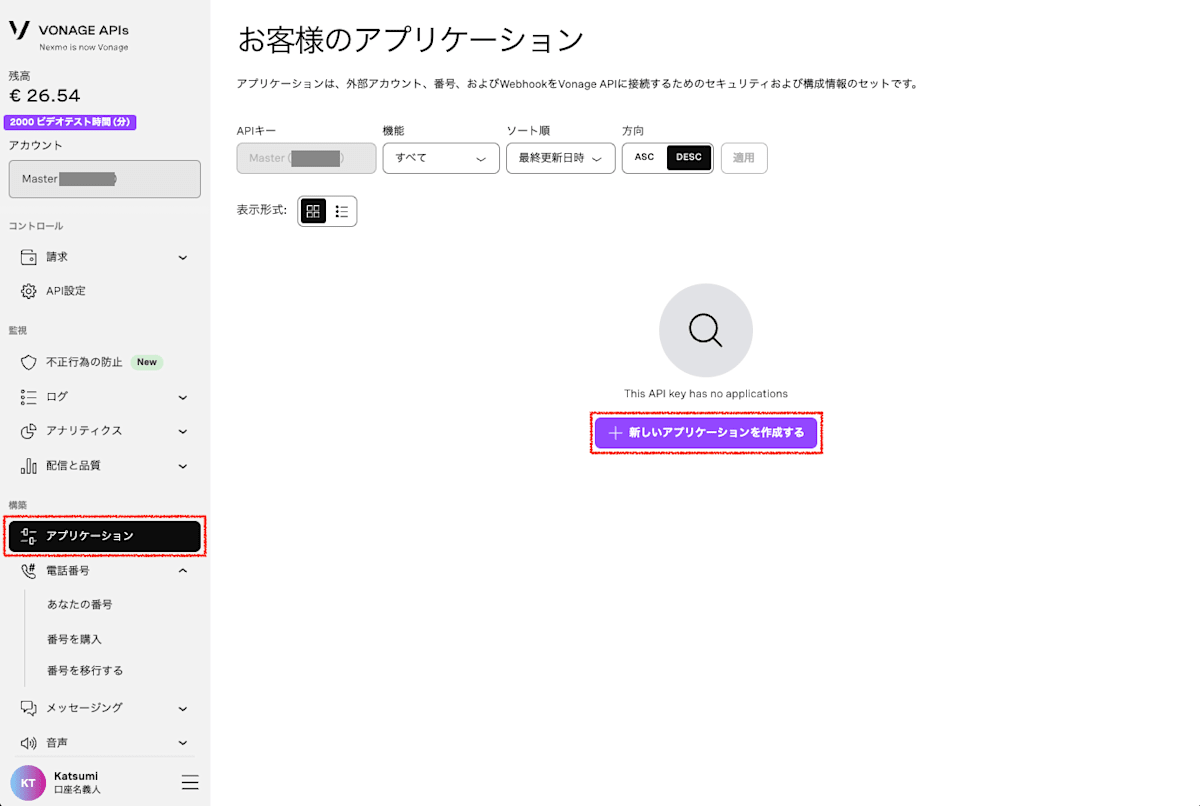Viewport: 1200px width, 806px height.
Task: Click the アプリケーション sidebar icon
Action: (29, 536)
